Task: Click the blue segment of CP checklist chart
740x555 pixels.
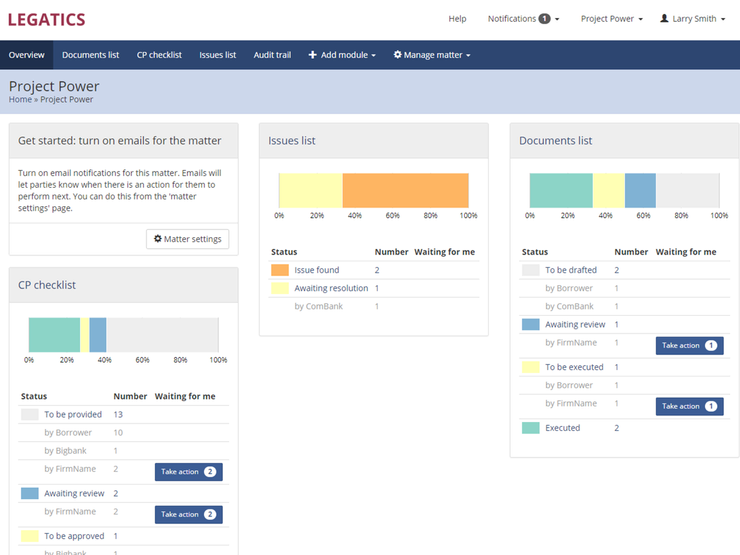Action: coord(98,335)
